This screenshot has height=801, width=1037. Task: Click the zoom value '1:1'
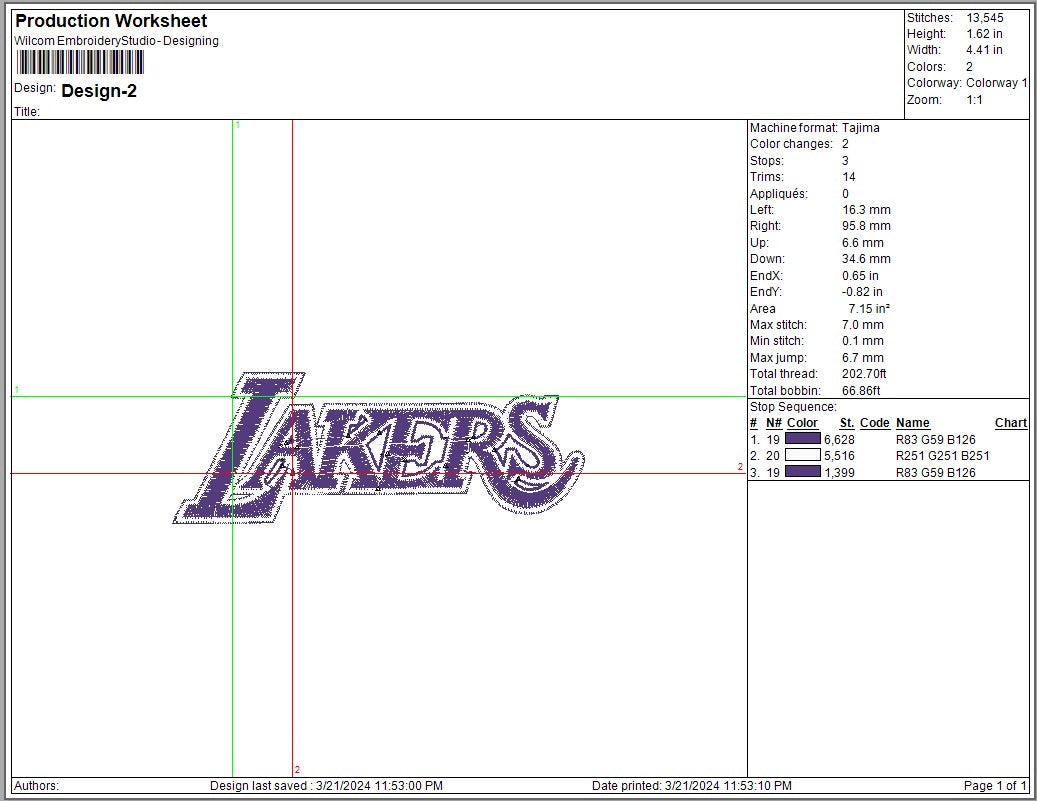pyautogui.click(x=974, y=100)
